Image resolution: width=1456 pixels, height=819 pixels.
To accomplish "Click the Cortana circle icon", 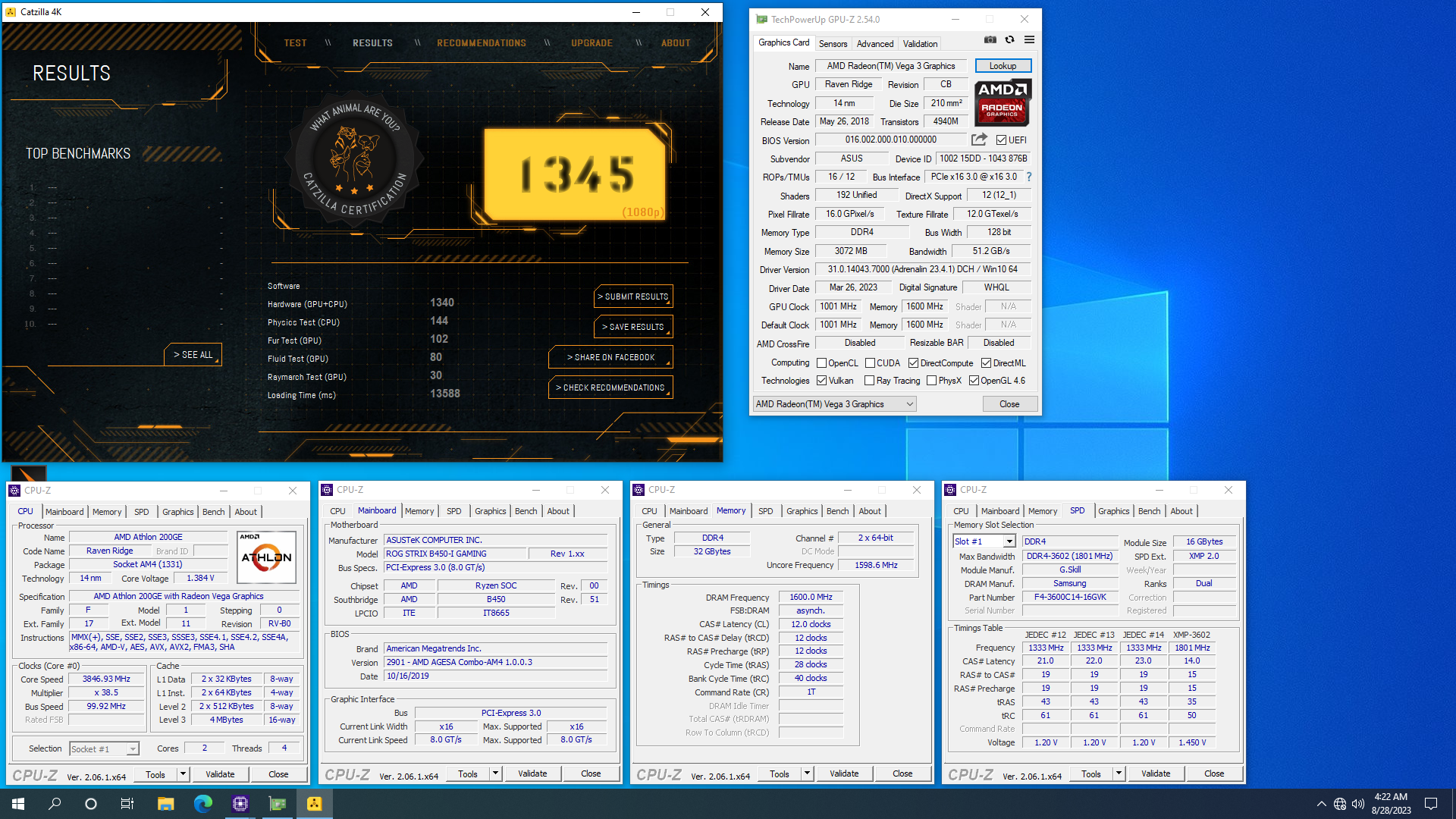I will 91,804.
